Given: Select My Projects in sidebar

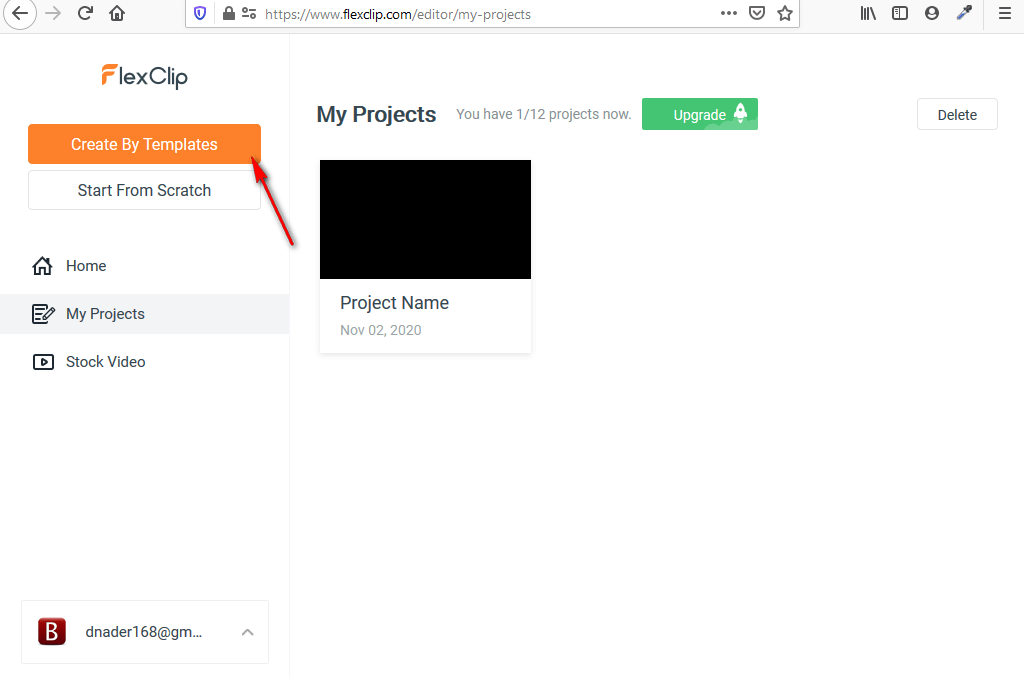Looking at the screenshot, I should pos(105,314).
